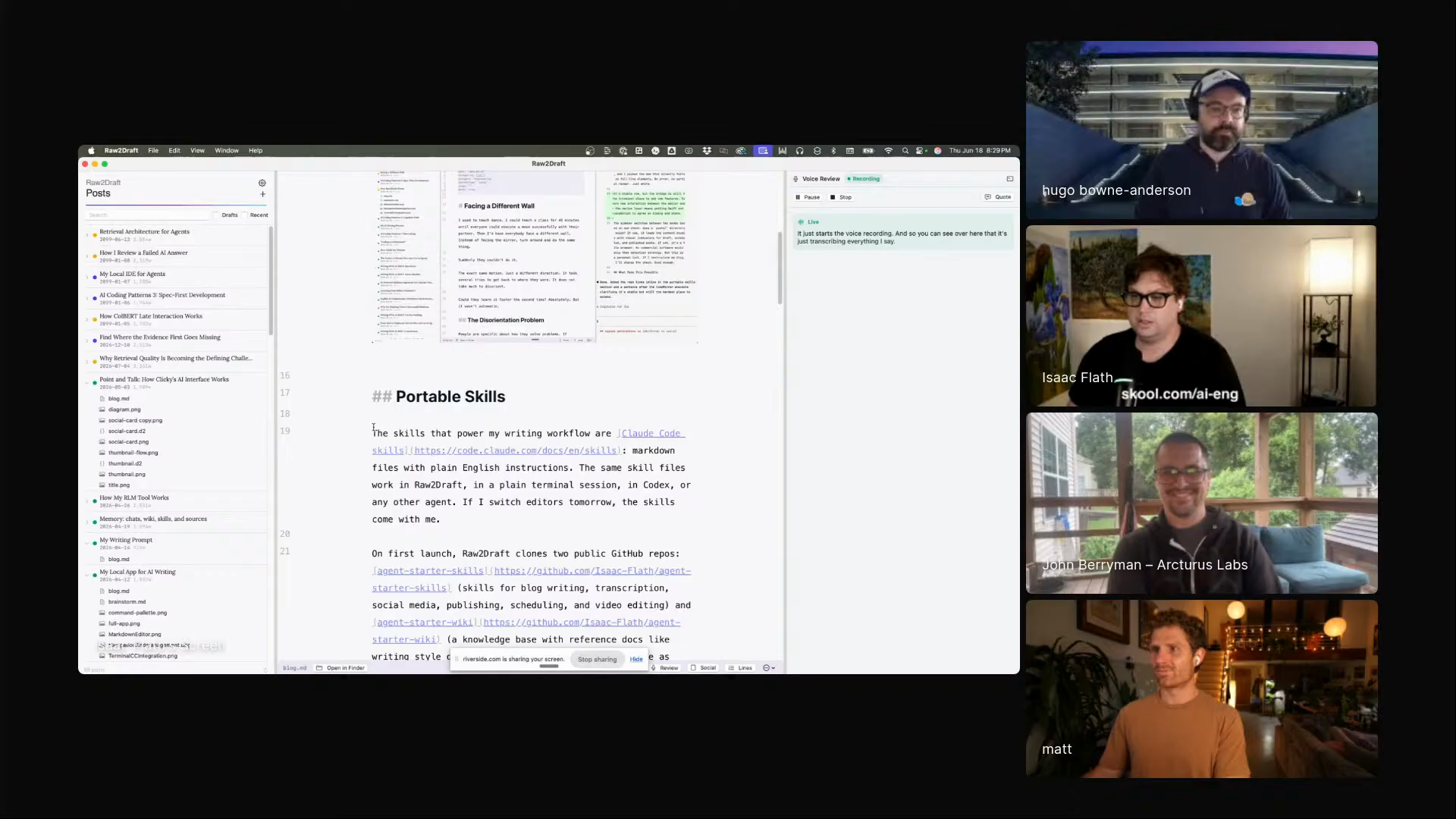
Task: Open the Edit menu
Action: pyautogui.click(x=174, y=151)
